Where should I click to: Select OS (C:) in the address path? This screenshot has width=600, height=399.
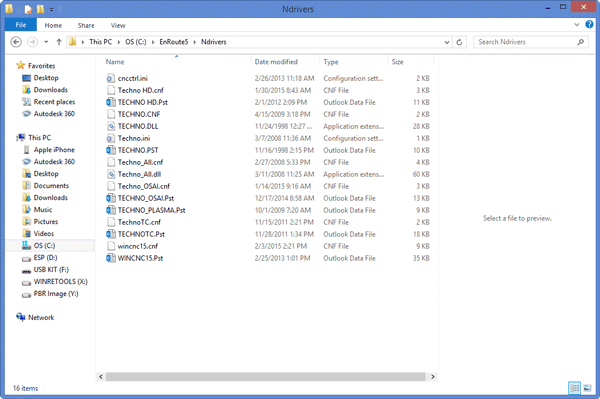tap(135, 42)
